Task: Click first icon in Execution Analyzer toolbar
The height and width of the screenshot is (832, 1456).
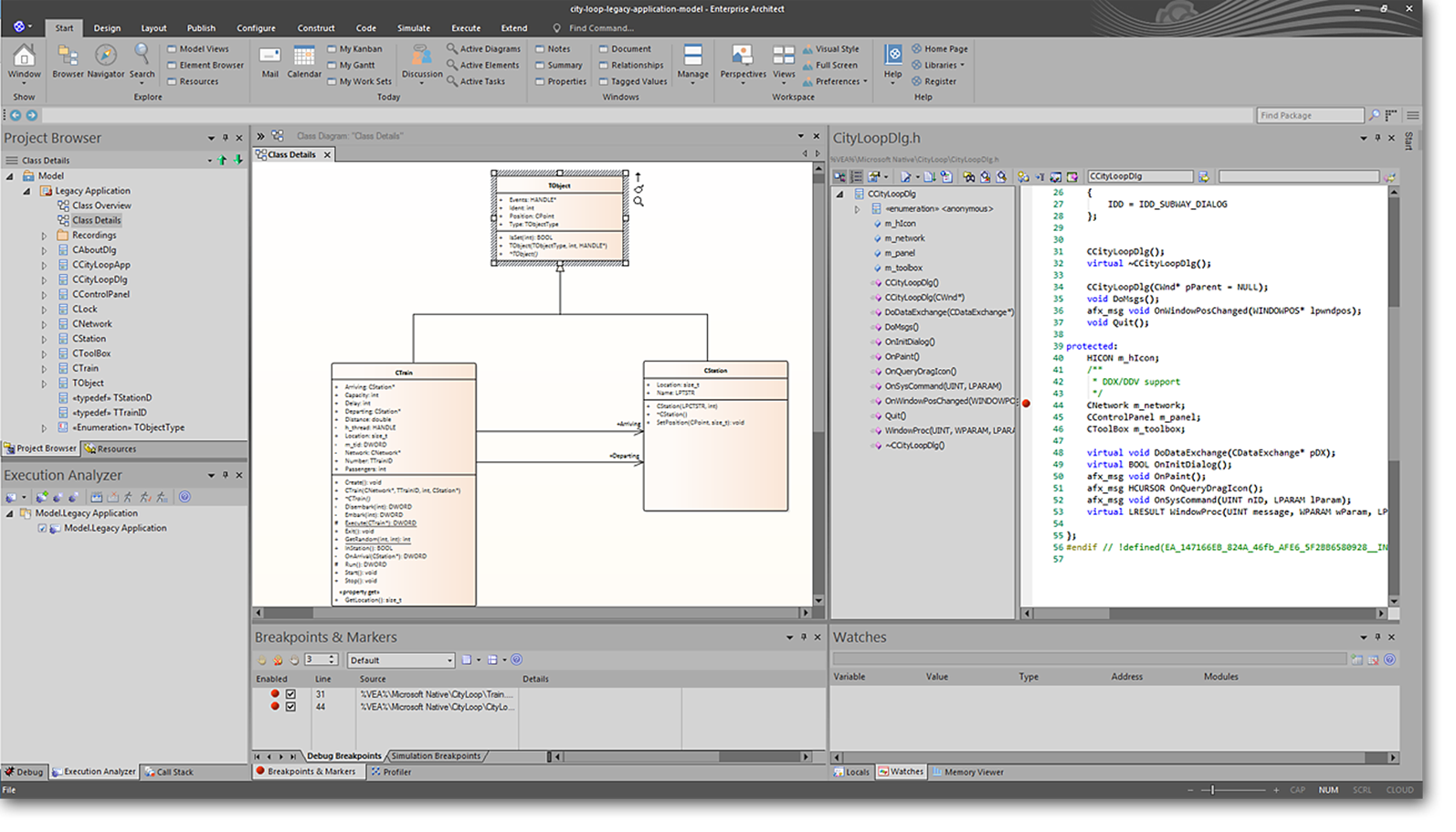Action: point(11,497)
